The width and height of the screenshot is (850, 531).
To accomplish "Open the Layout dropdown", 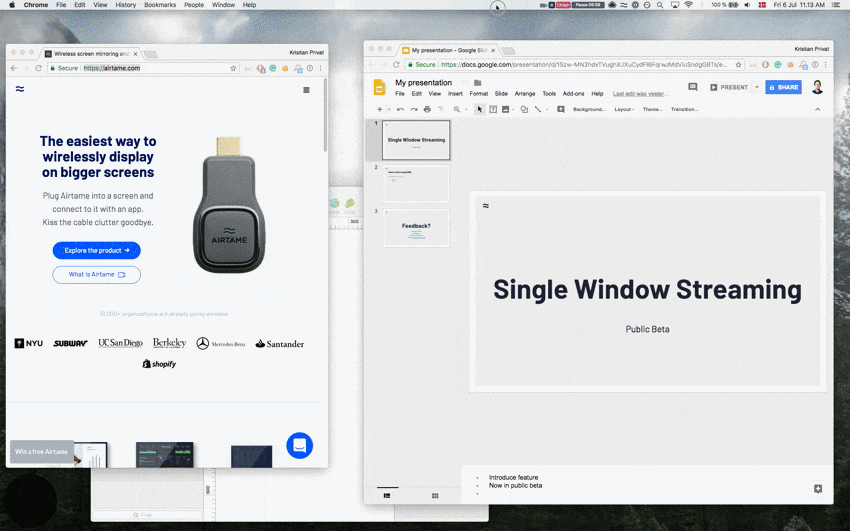I will 624,109.
